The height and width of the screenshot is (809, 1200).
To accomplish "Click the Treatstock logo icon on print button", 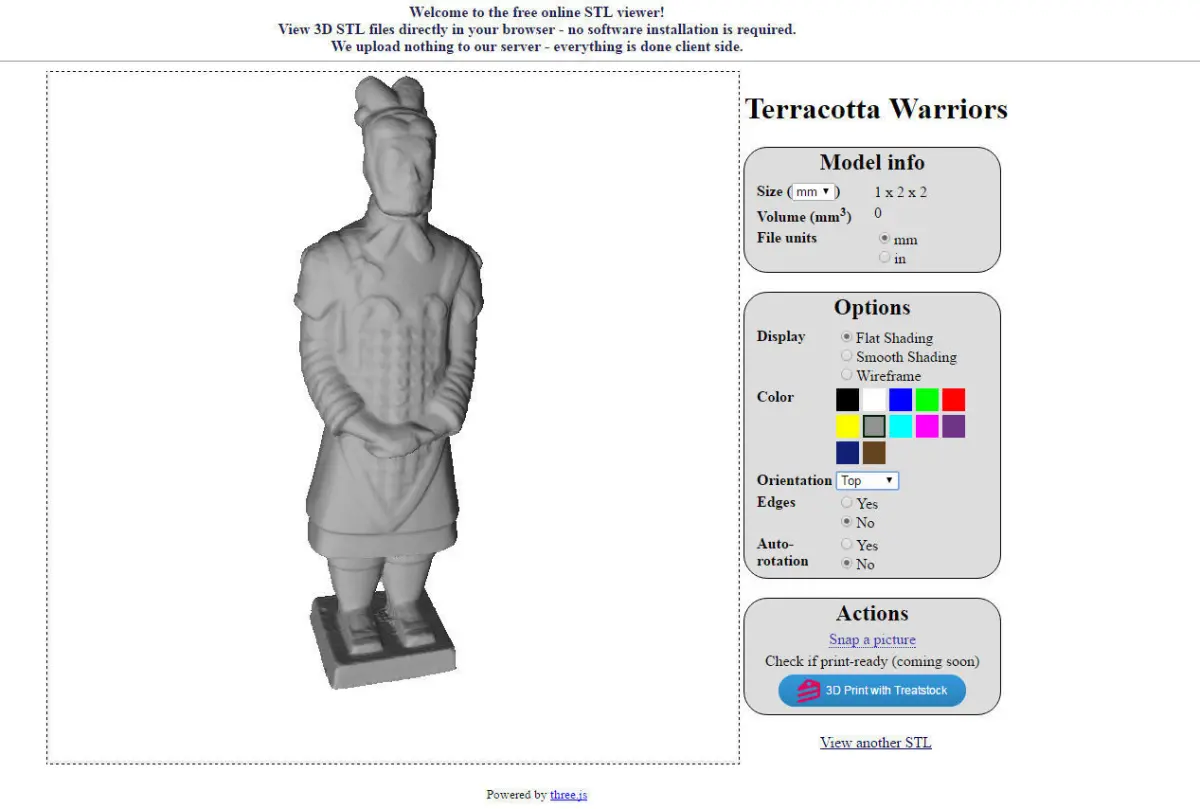I will point(808,690).
